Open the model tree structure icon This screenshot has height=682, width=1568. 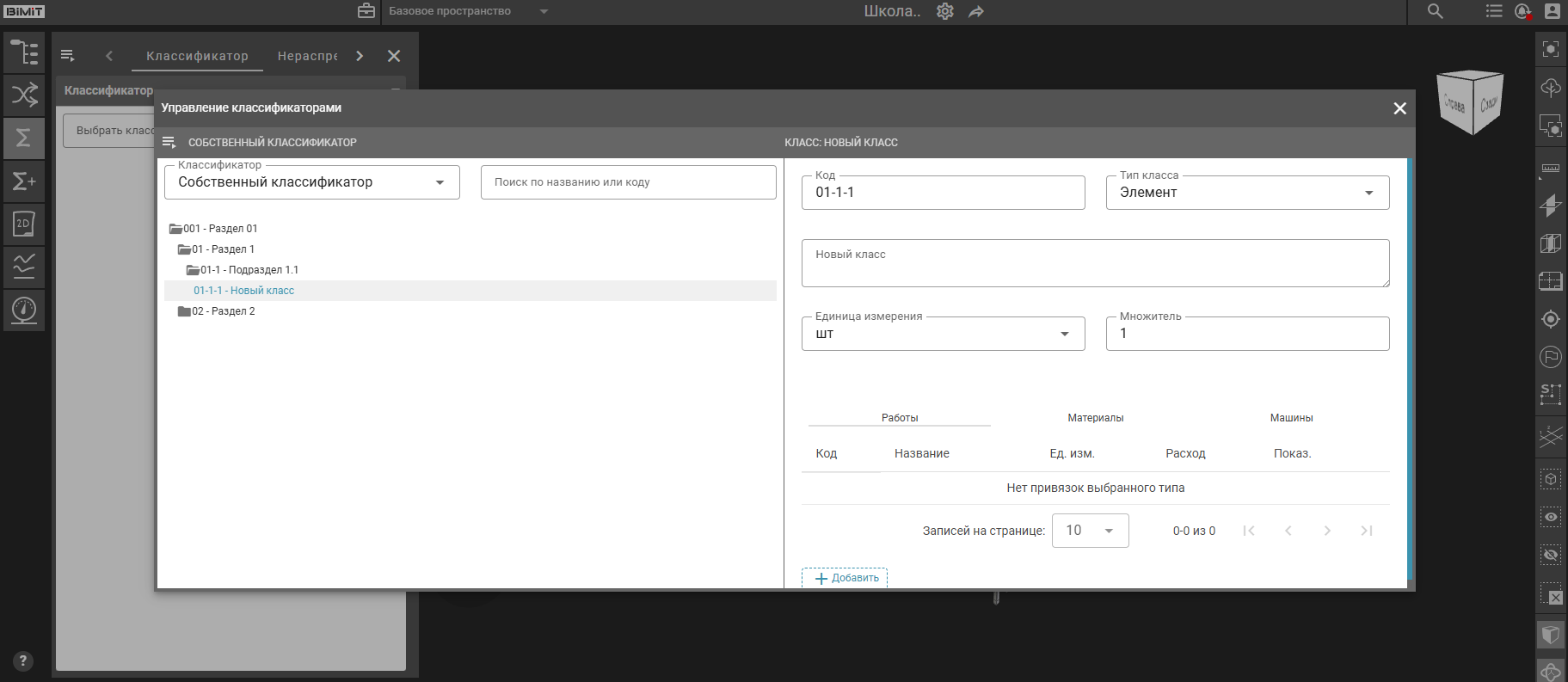[24, 52]
